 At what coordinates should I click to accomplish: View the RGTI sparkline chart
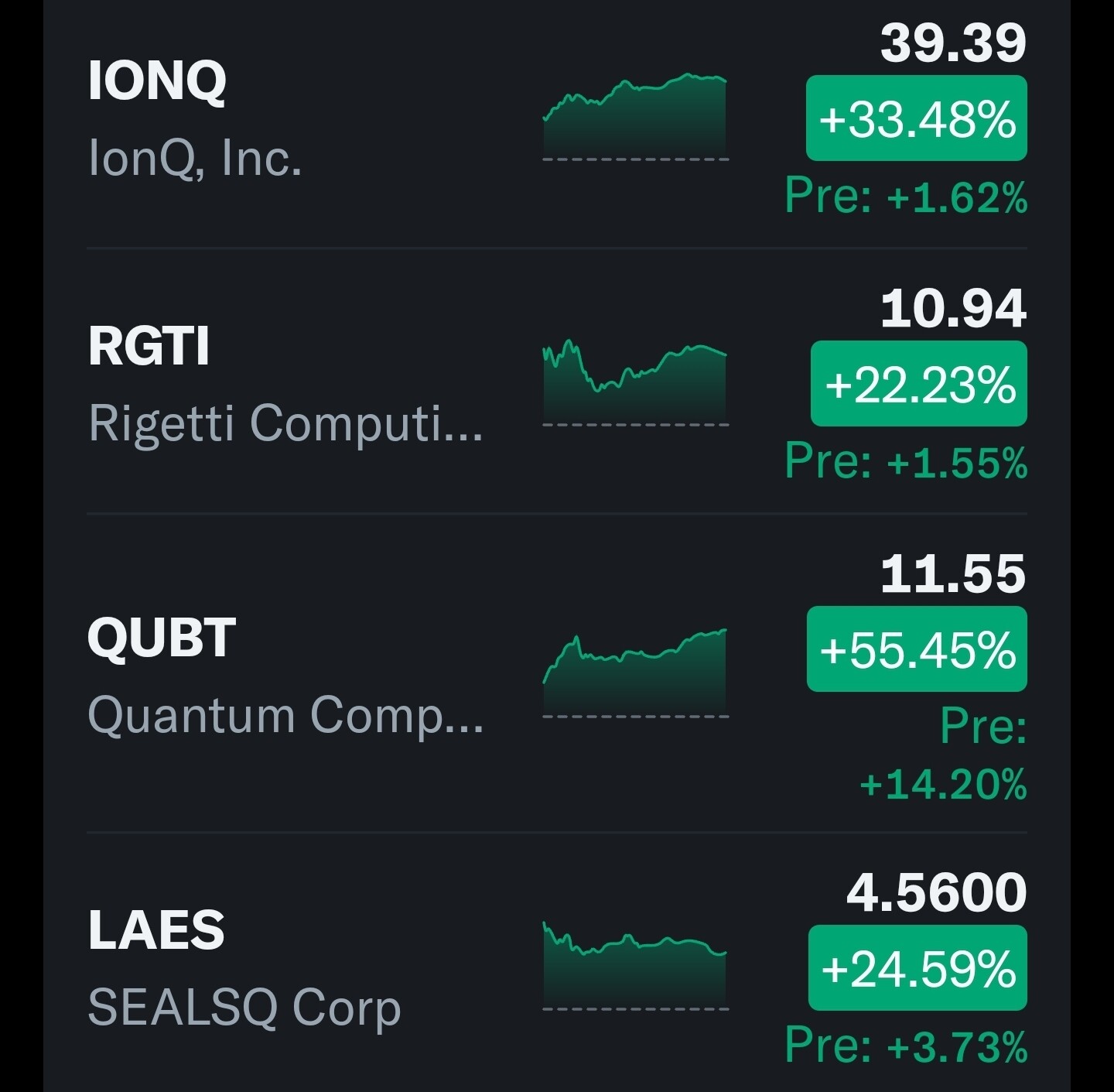click(x=635, y=383)
